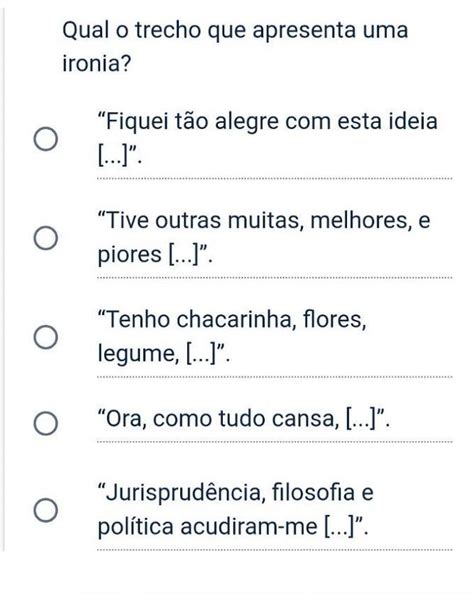Image resolution: width=474 pixels, height=596 pixels.
Task: Click the "Tenho chacarinha, flores," text line
Action: 232,319
